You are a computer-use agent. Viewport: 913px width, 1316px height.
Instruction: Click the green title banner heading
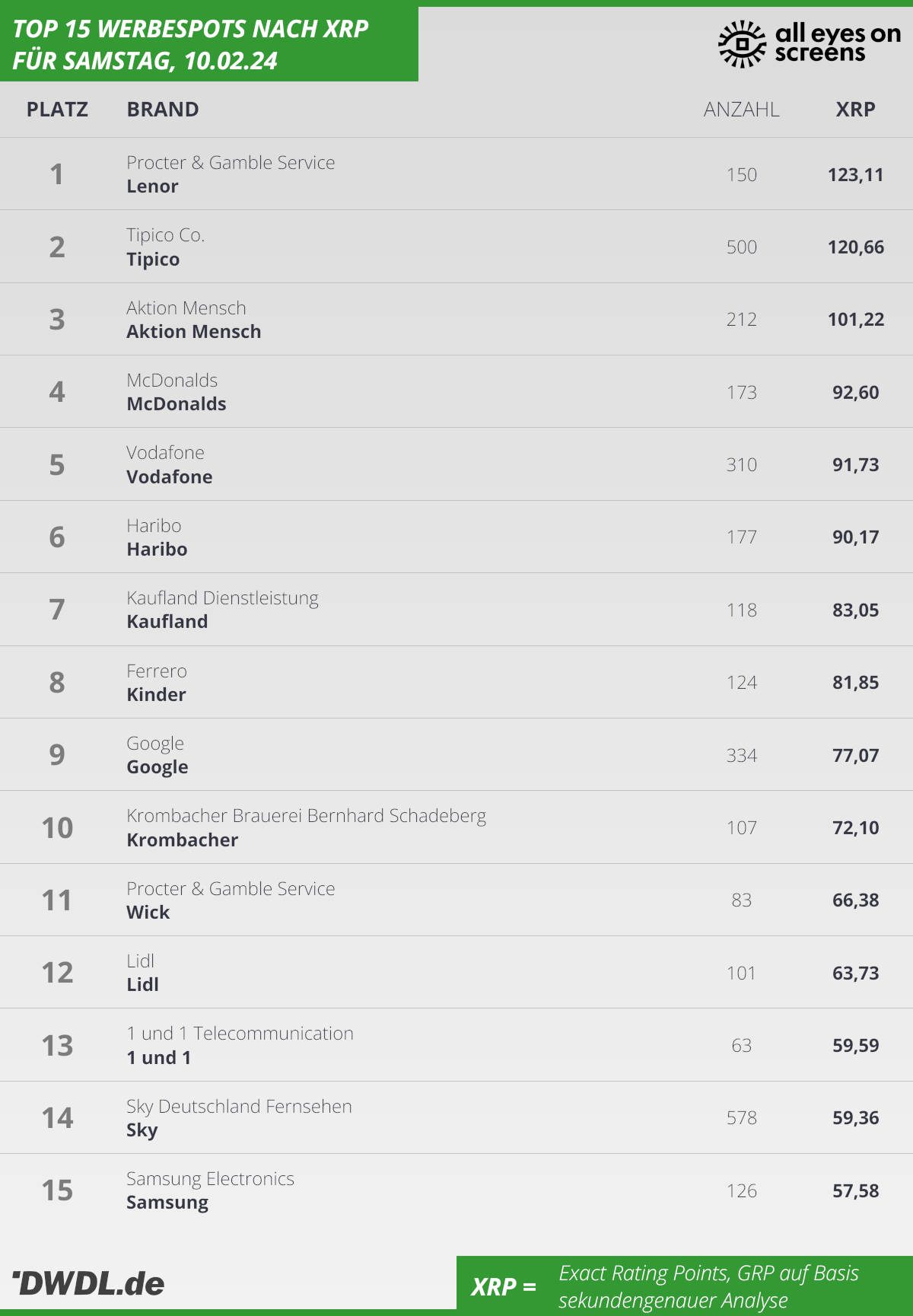point(190,45)
